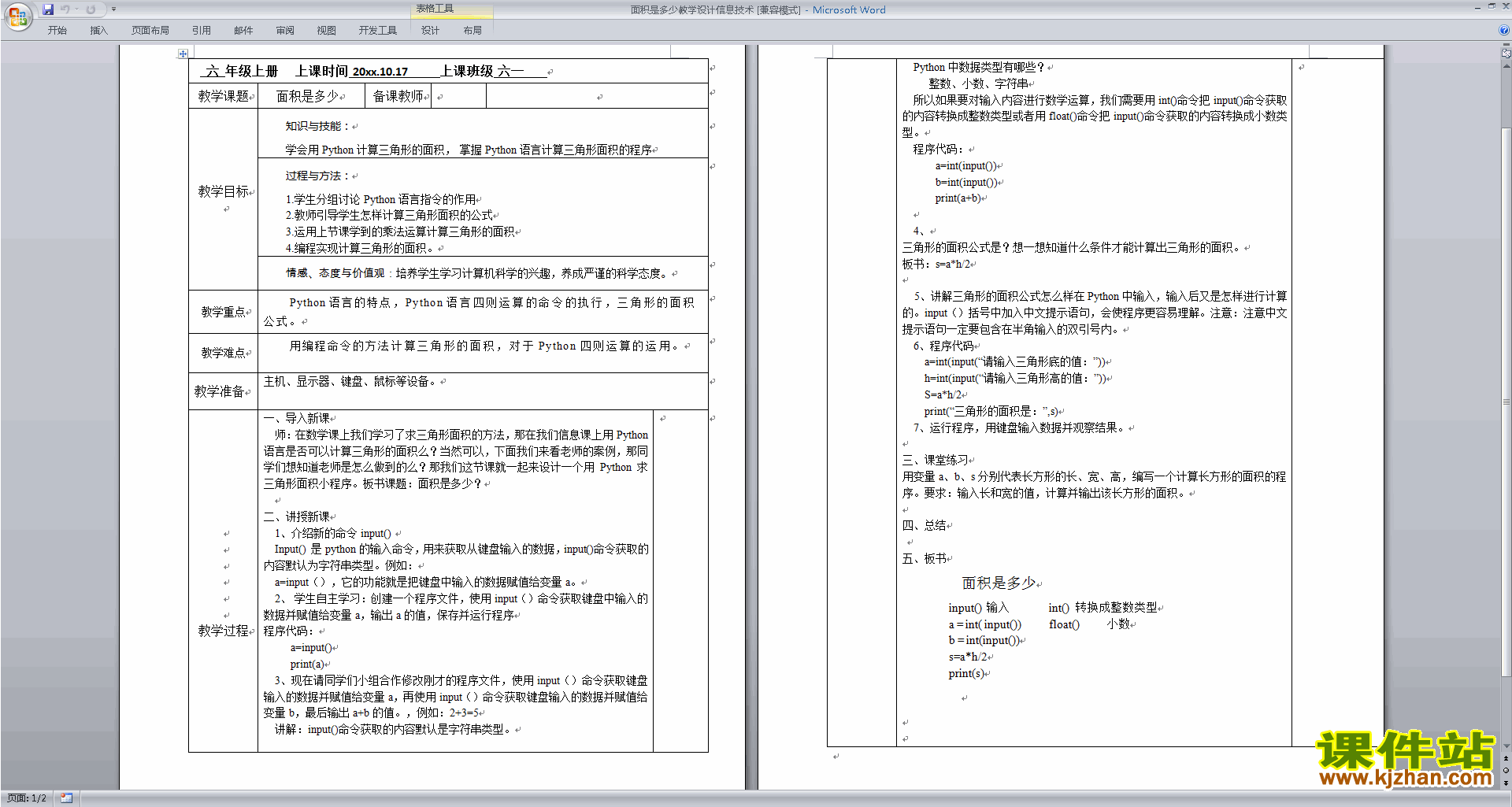
Task: Open the 开始 ribbon tab
Action: click(57, 31)
